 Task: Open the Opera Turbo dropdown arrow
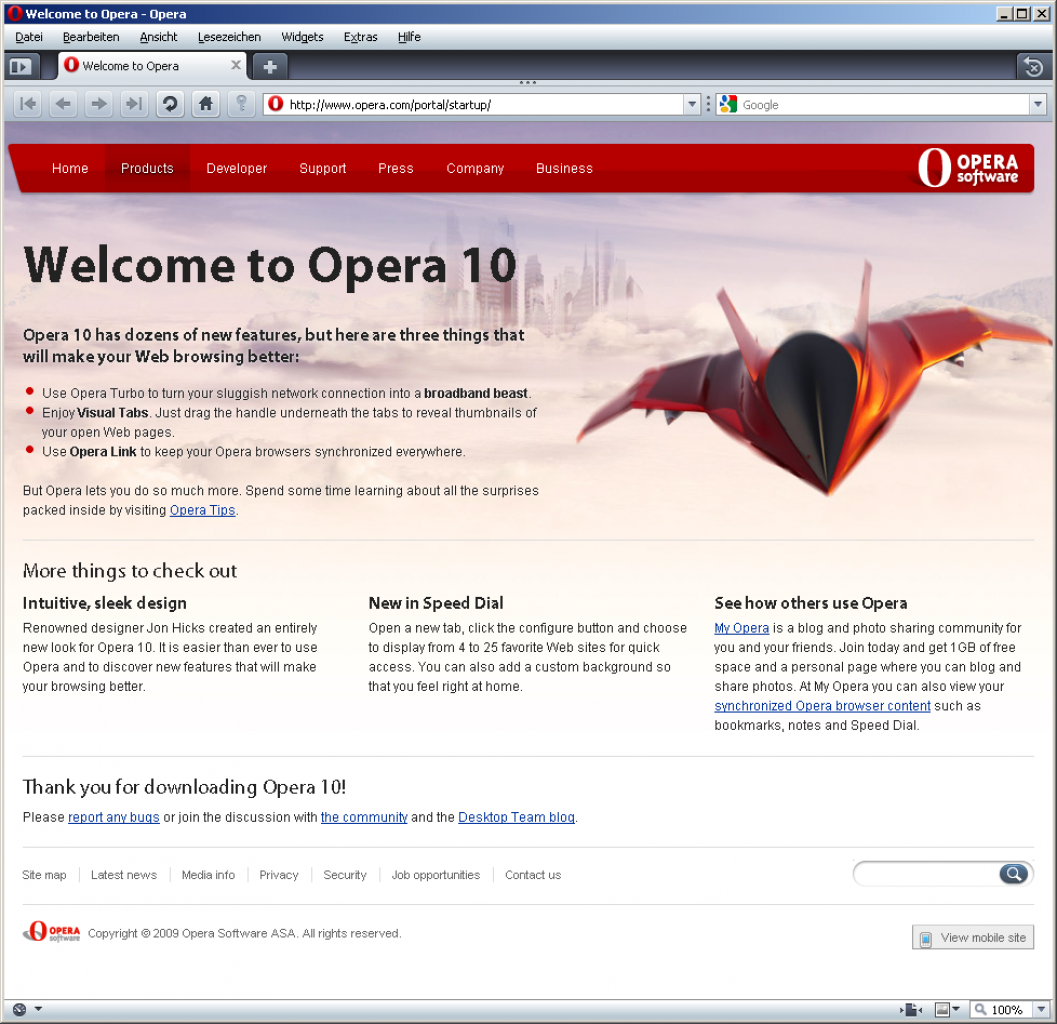tap(38, 1009)
